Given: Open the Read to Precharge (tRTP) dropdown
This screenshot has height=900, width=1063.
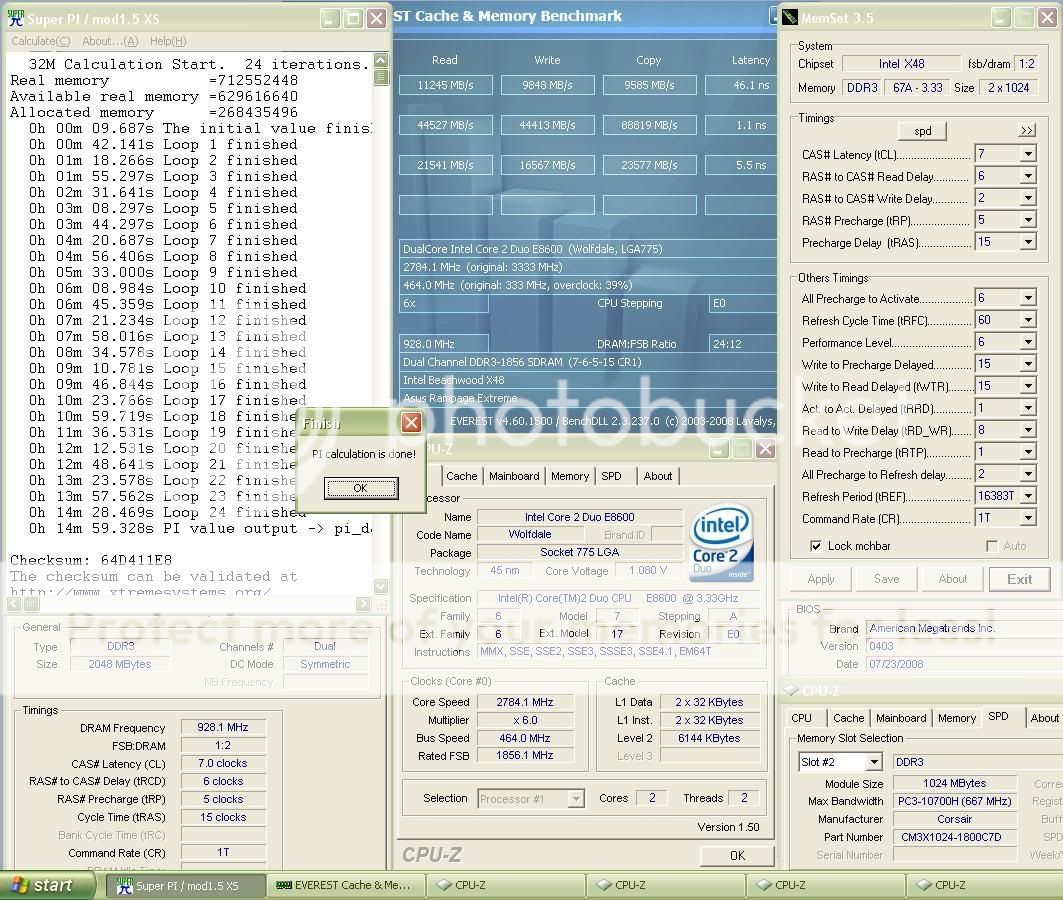Looking at the screenshot, I should click(1028, 452).
